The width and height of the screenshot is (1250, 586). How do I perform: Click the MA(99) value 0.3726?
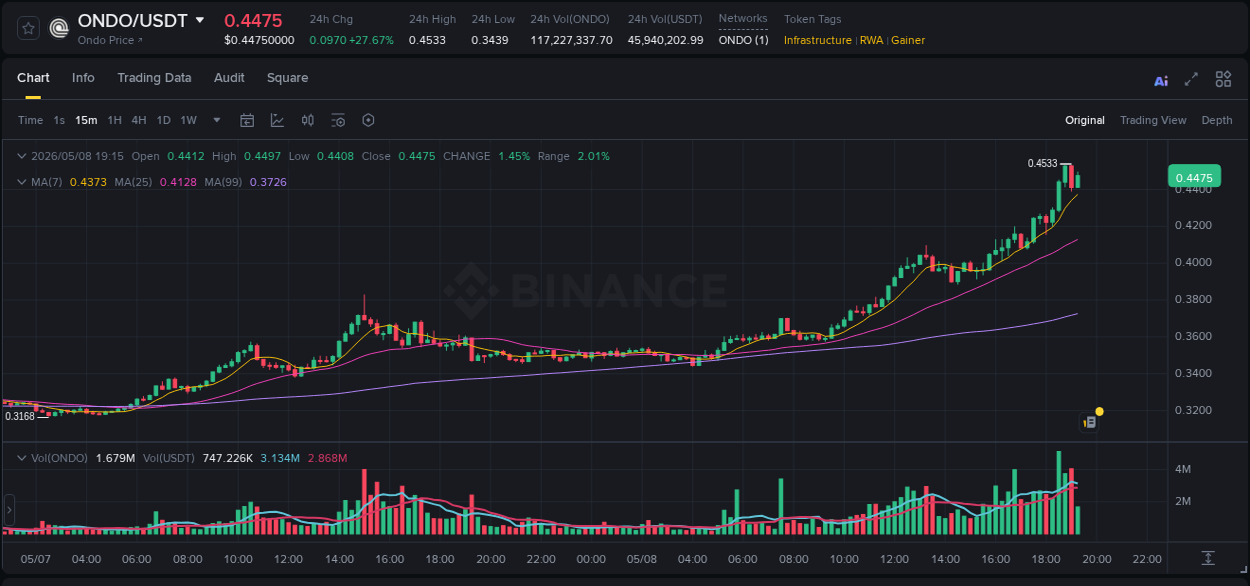[268, 182]
